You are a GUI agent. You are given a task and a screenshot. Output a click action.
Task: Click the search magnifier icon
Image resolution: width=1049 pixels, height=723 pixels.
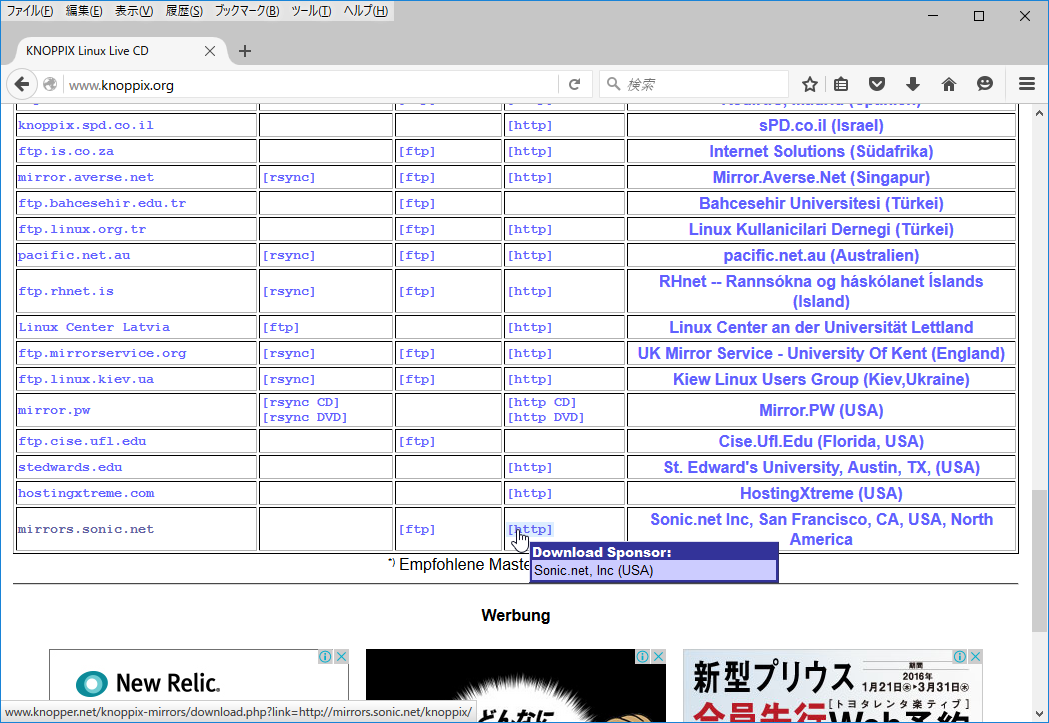[x=613, y=84]
